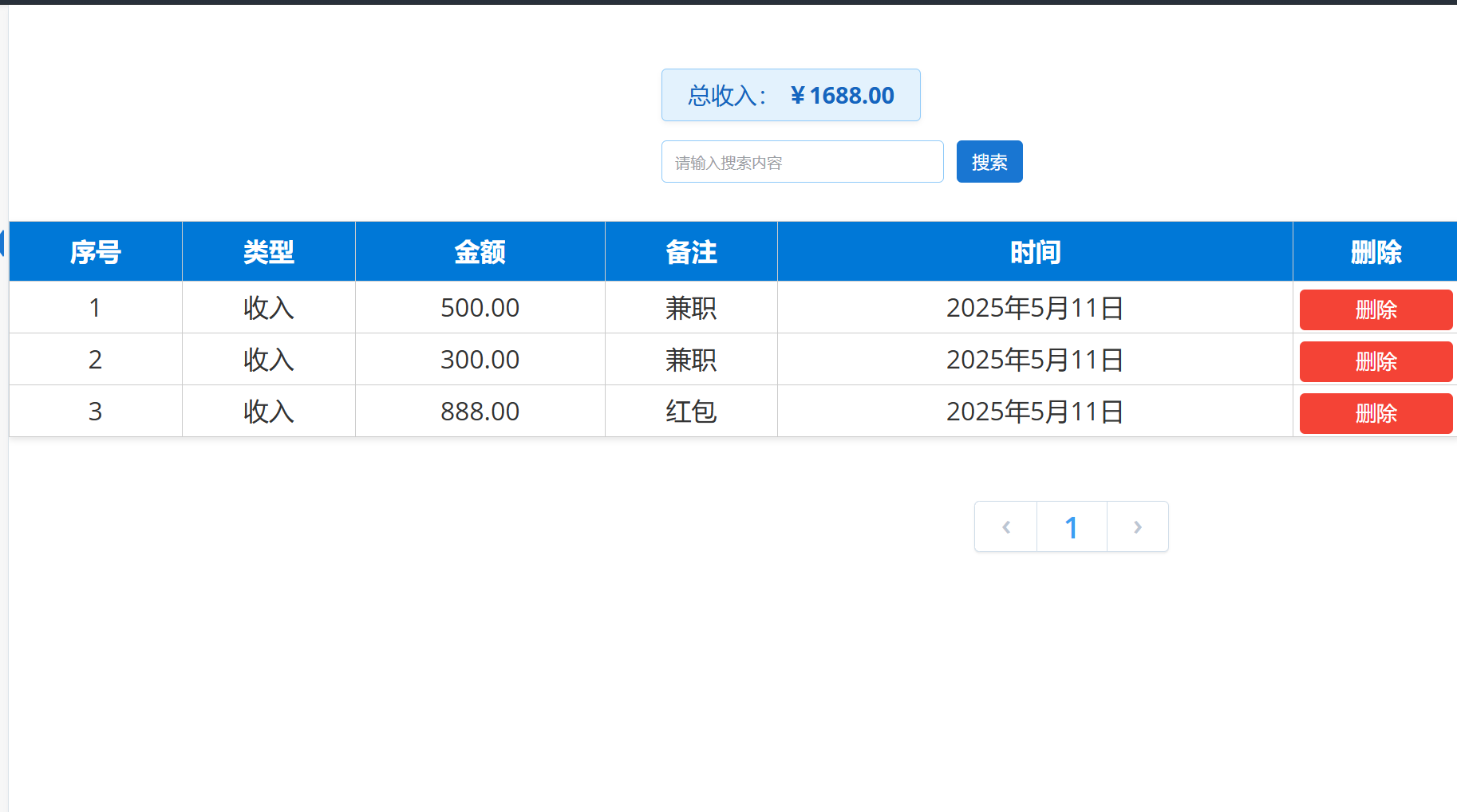This screenshot has height=812, width=1457.
Task: Click 兼职 remark in row 2
Action: pos(692,359)
